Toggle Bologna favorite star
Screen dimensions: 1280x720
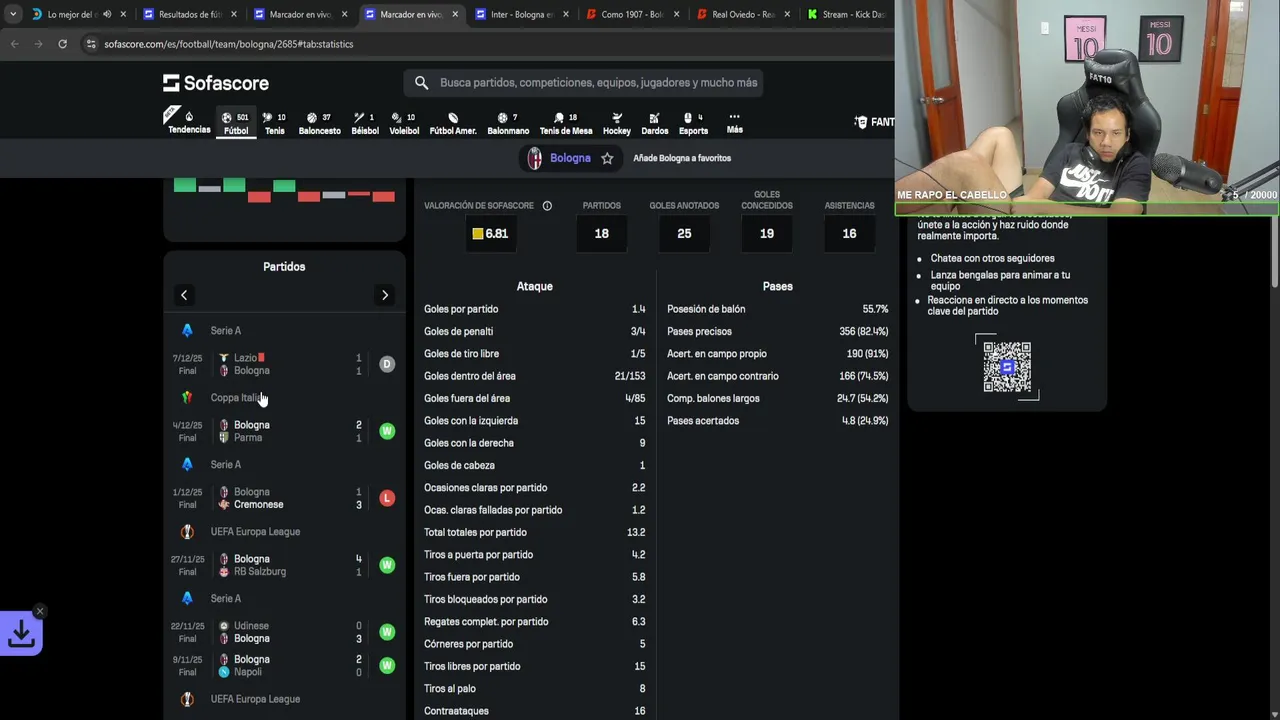click(x=607, y=158)
